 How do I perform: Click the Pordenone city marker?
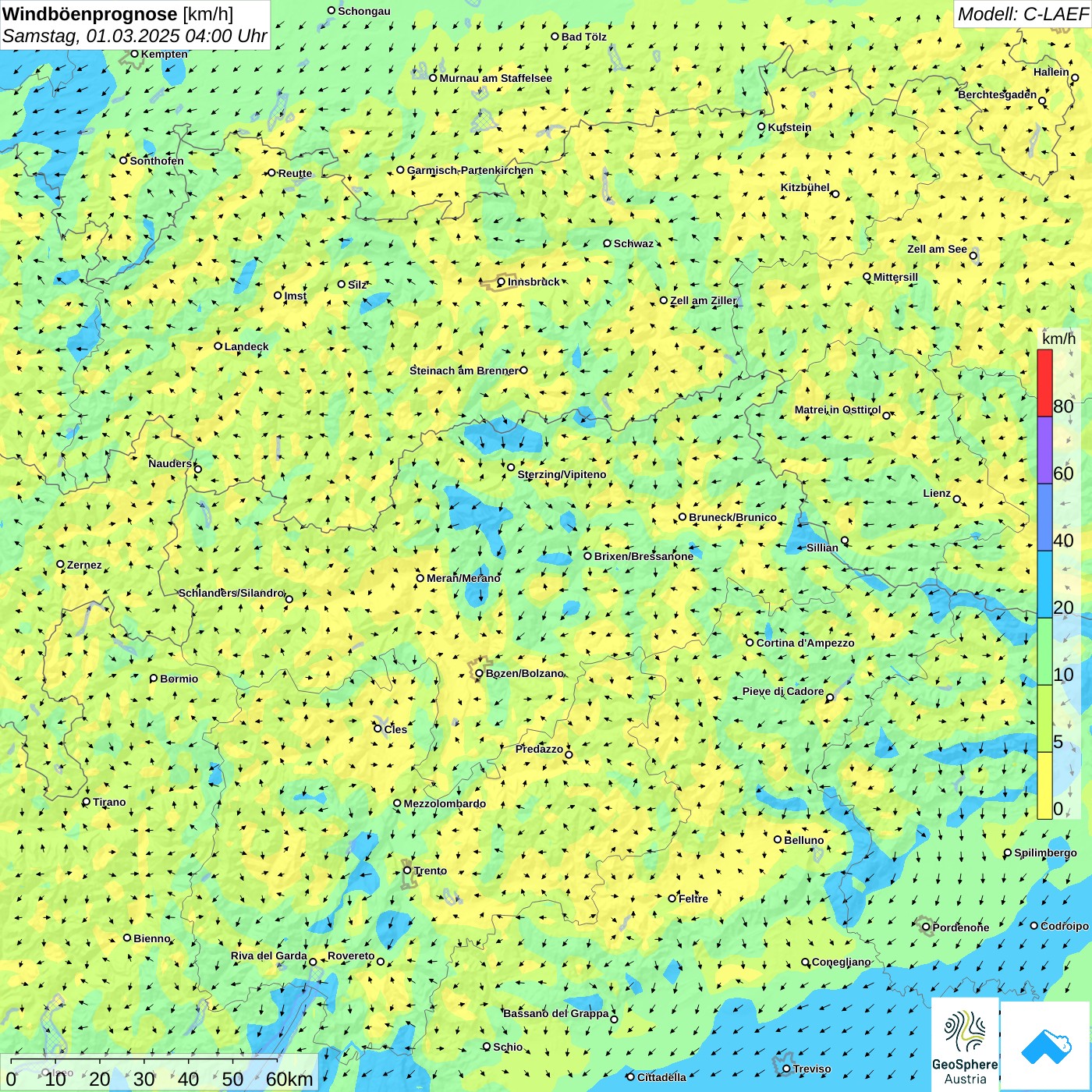click(x=926, y=927)
